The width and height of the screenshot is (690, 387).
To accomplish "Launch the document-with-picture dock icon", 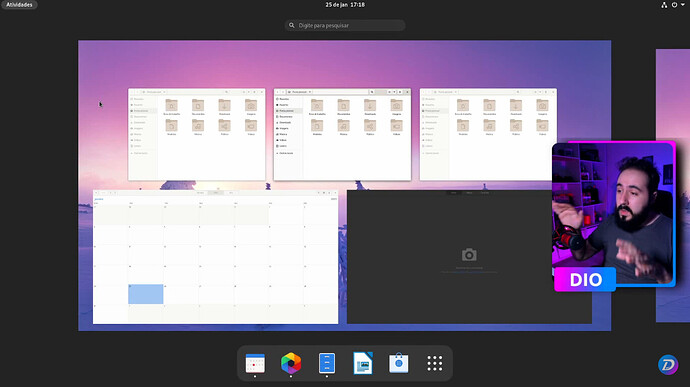I will pos(363,363).
